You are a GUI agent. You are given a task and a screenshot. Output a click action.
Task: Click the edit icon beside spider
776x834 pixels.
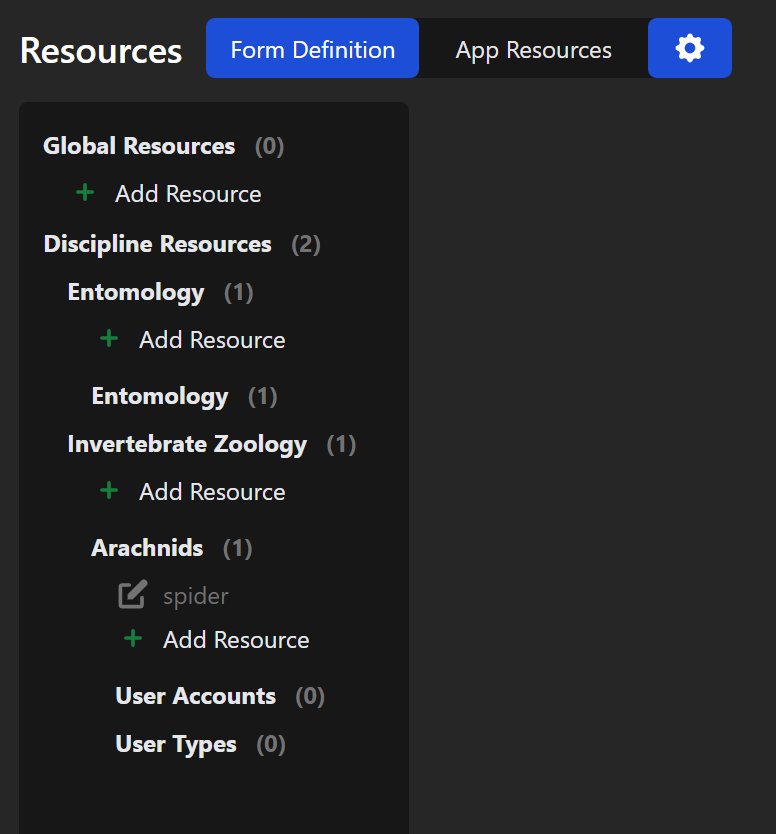[132, 595]
